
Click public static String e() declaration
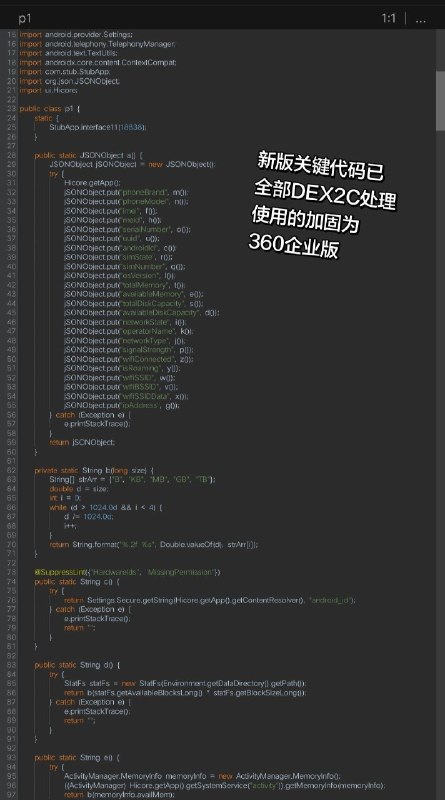[x=77, y=758]
